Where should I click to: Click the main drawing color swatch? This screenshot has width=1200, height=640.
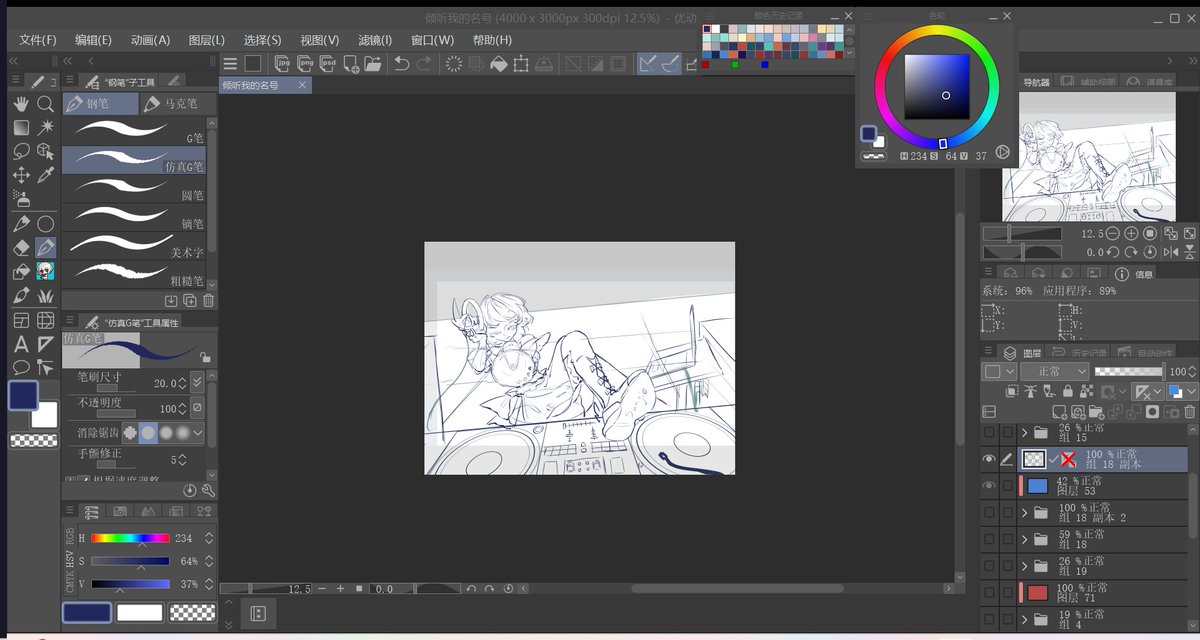click(23, 395)
